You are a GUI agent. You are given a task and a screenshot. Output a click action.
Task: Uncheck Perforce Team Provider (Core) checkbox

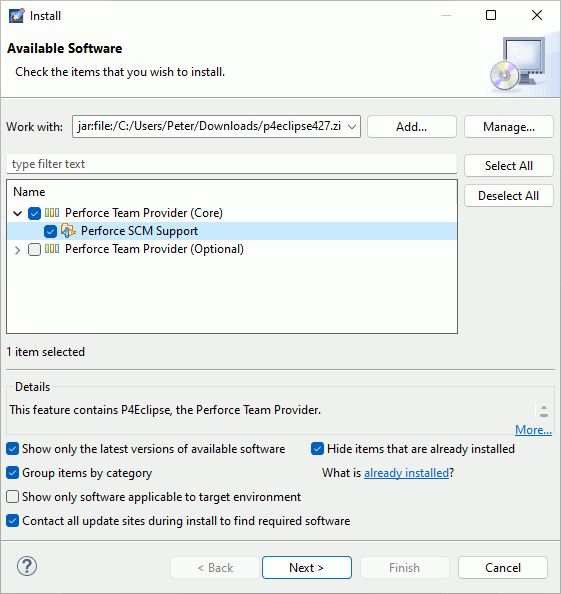[x=34, y=213]
